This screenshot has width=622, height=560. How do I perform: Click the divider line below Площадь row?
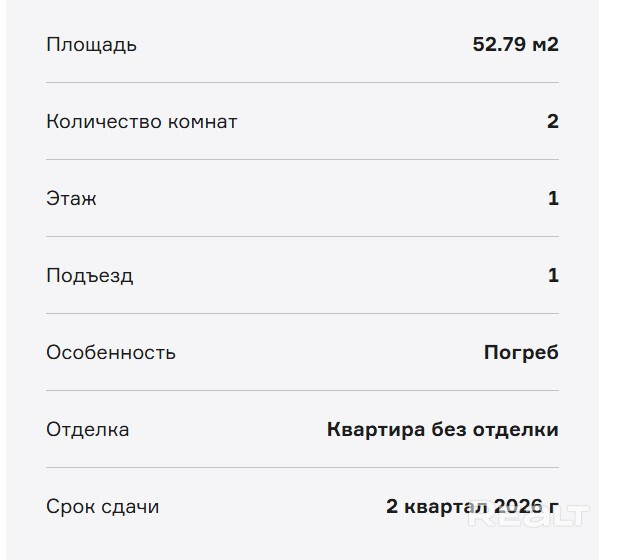302,83
